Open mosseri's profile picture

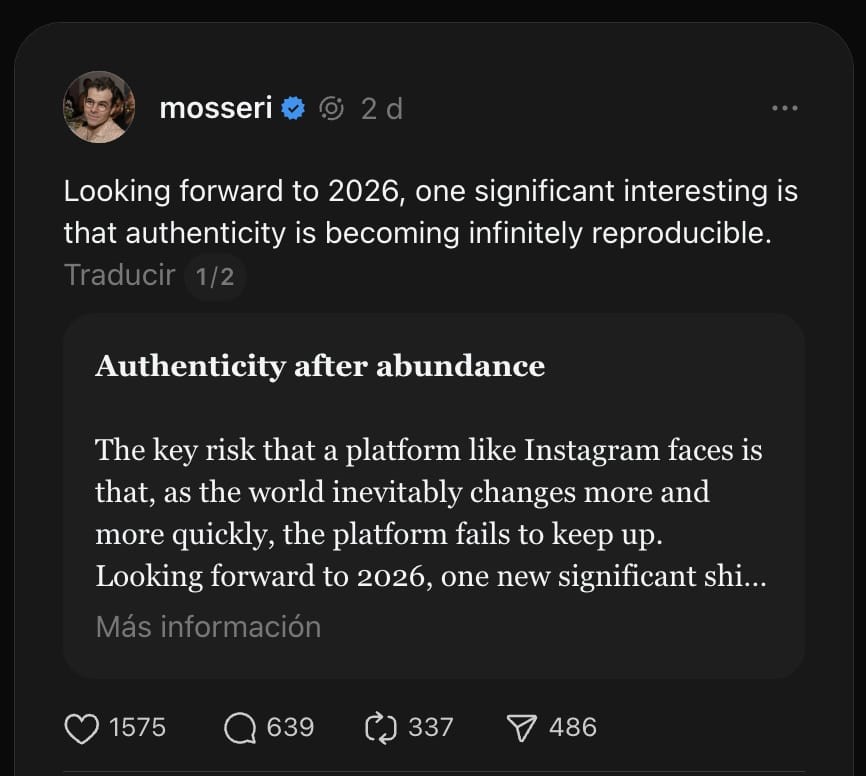pyautogui.click(x=99, y=107)
